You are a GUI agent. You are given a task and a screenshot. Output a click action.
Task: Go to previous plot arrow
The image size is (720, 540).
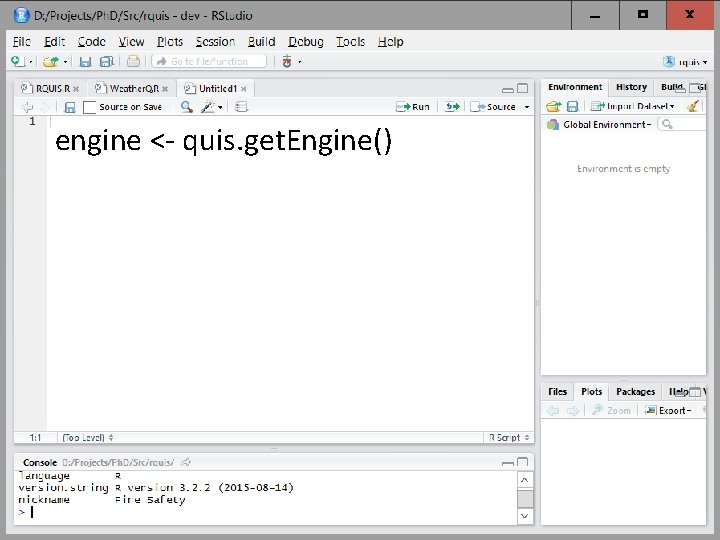[x=553, y=411]
